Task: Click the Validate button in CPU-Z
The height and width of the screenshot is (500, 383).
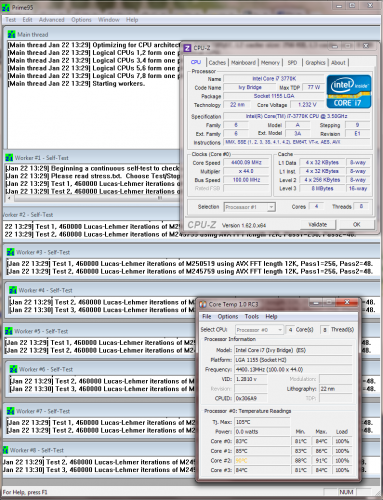Action: [318, 225]
